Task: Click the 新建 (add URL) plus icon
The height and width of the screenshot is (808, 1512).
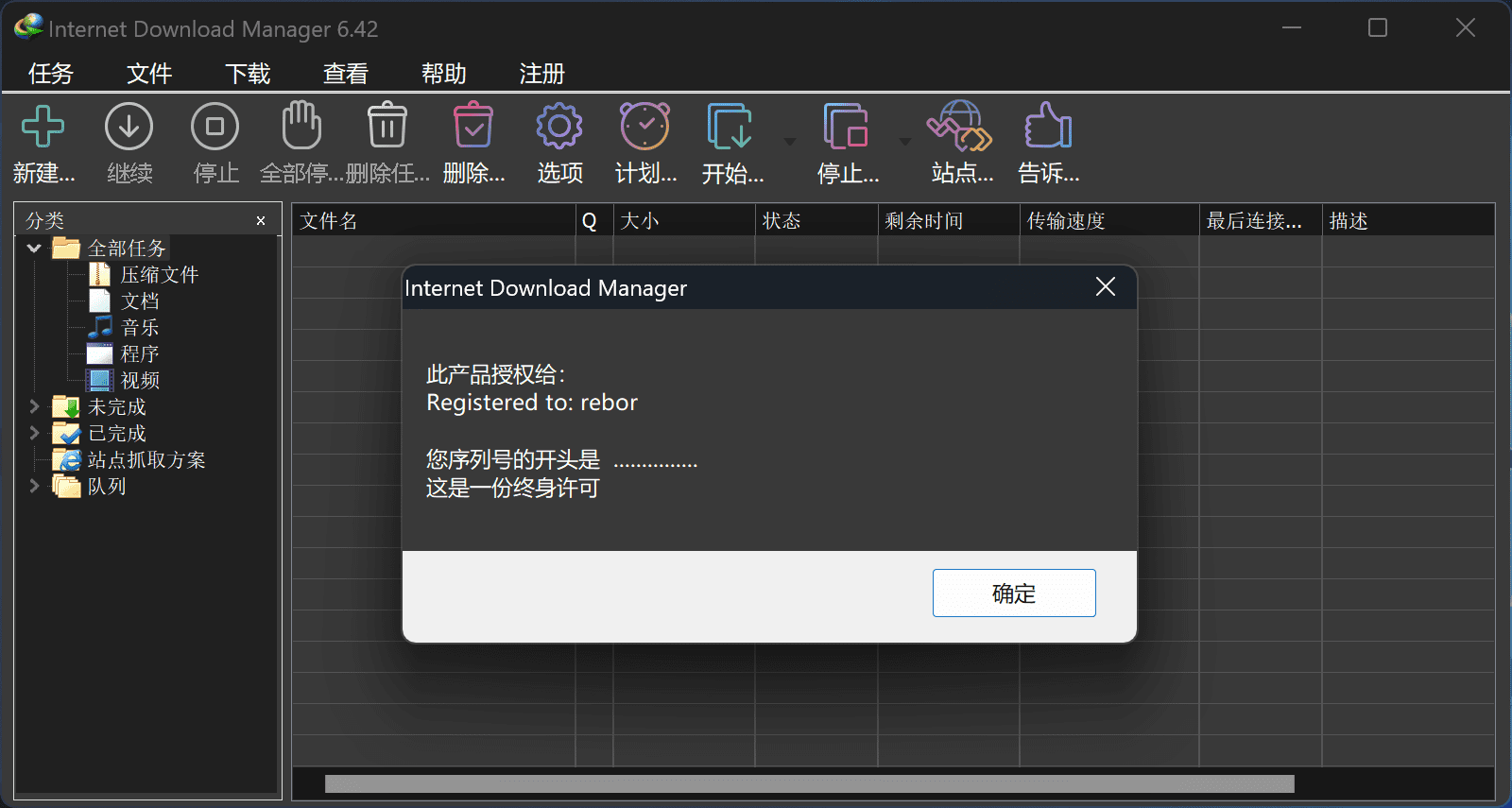Action: tap(43, 127)
